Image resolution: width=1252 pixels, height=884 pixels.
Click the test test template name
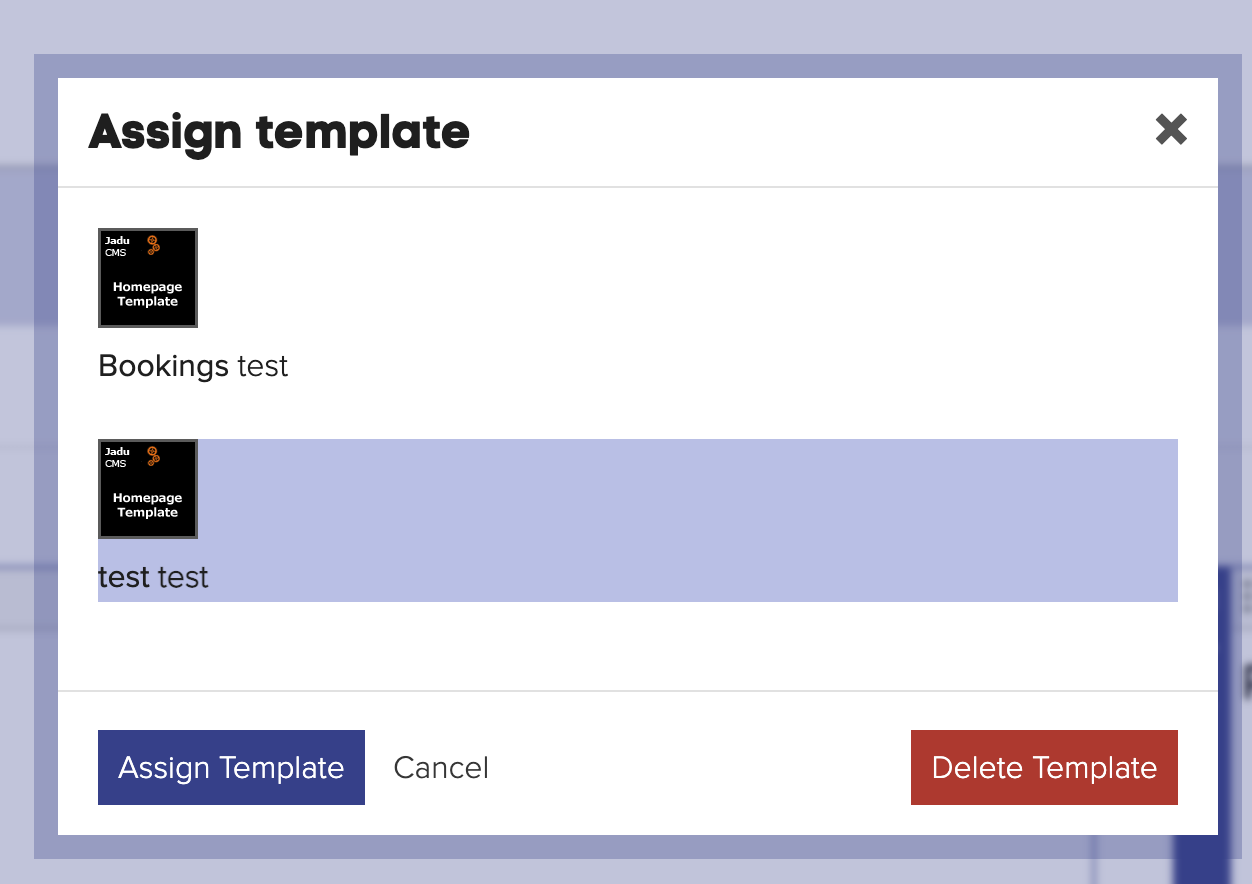(153, 577)
